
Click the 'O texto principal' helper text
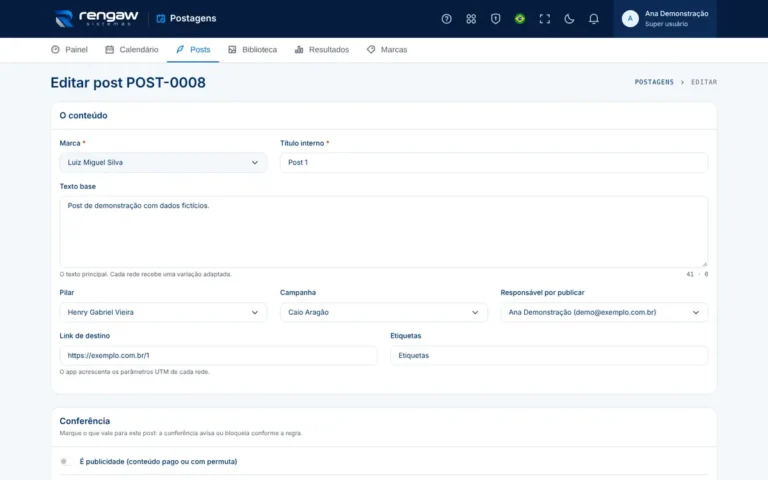[145, 274]
